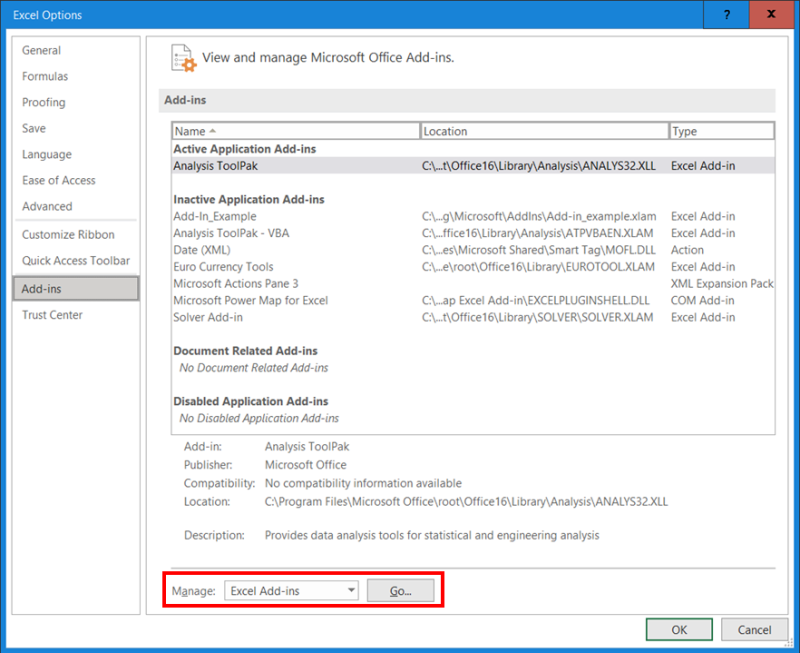
Task: Click the Inactive Application Add-ins heading
Action: (x=249, y=199)
